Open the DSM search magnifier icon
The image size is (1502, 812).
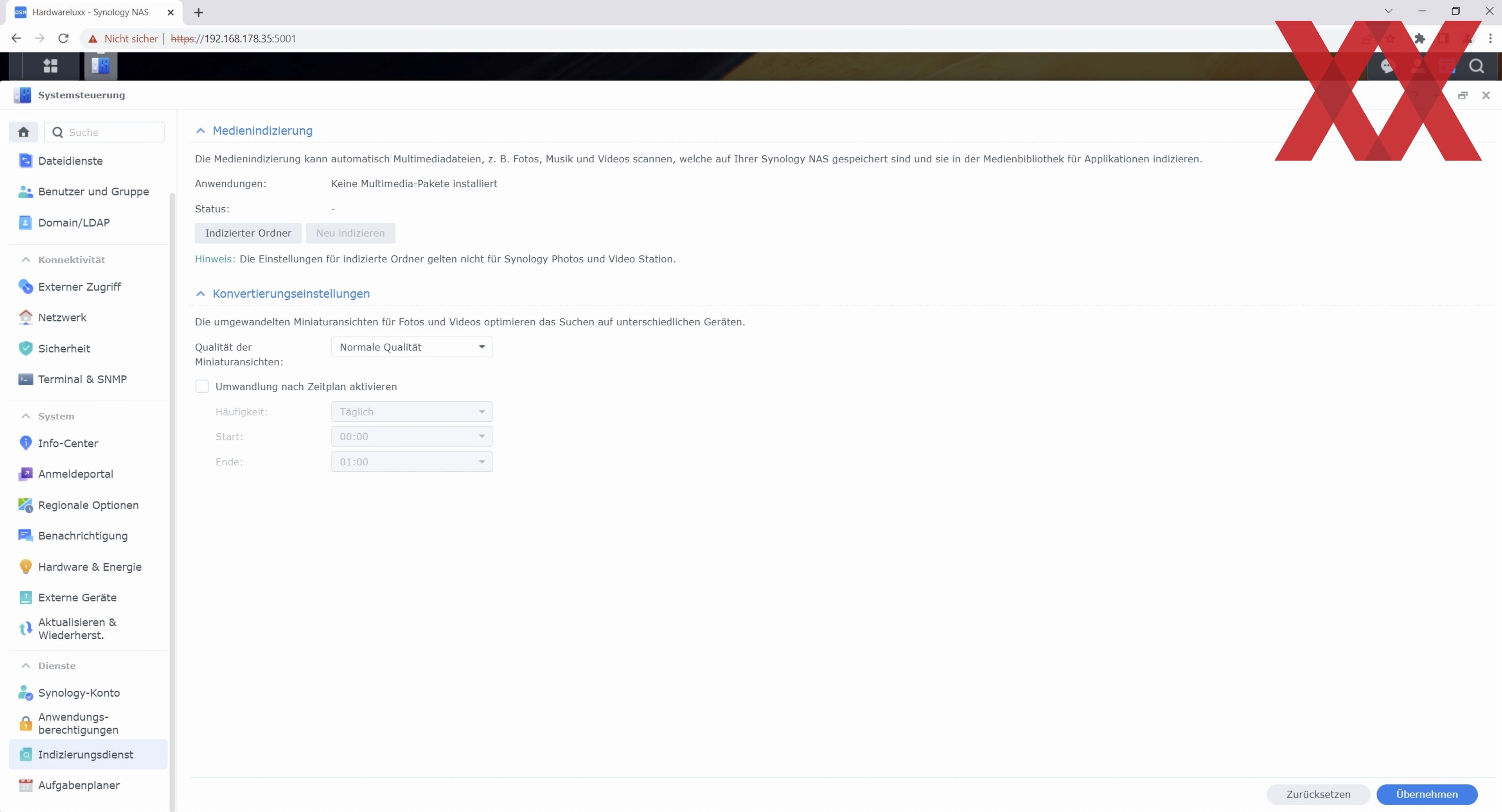click(1476, 66)
